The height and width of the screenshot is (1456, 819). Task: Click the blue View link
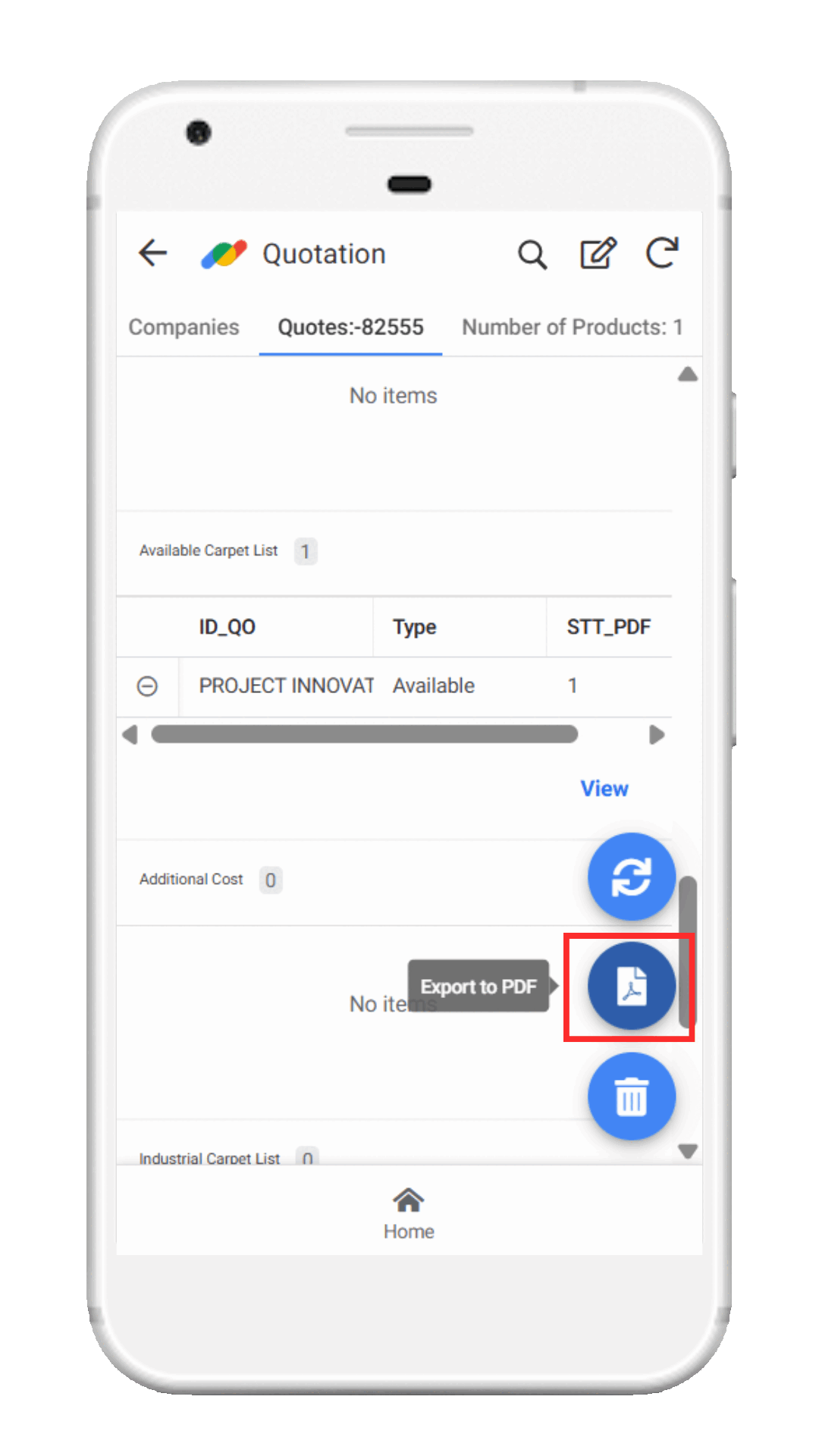tap(604, 789)
